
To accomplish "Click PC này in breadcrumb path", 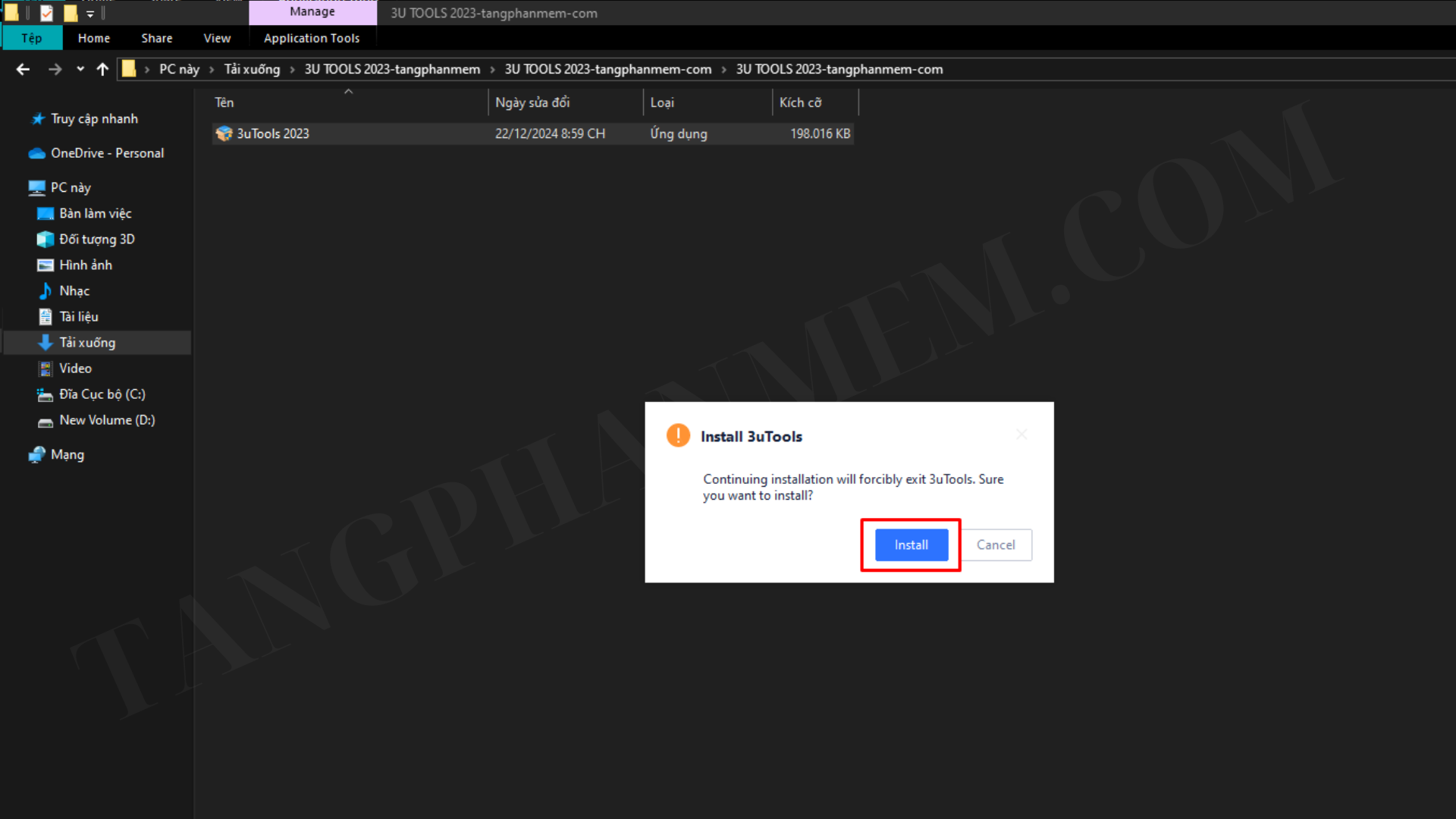I will click(179, 69).
